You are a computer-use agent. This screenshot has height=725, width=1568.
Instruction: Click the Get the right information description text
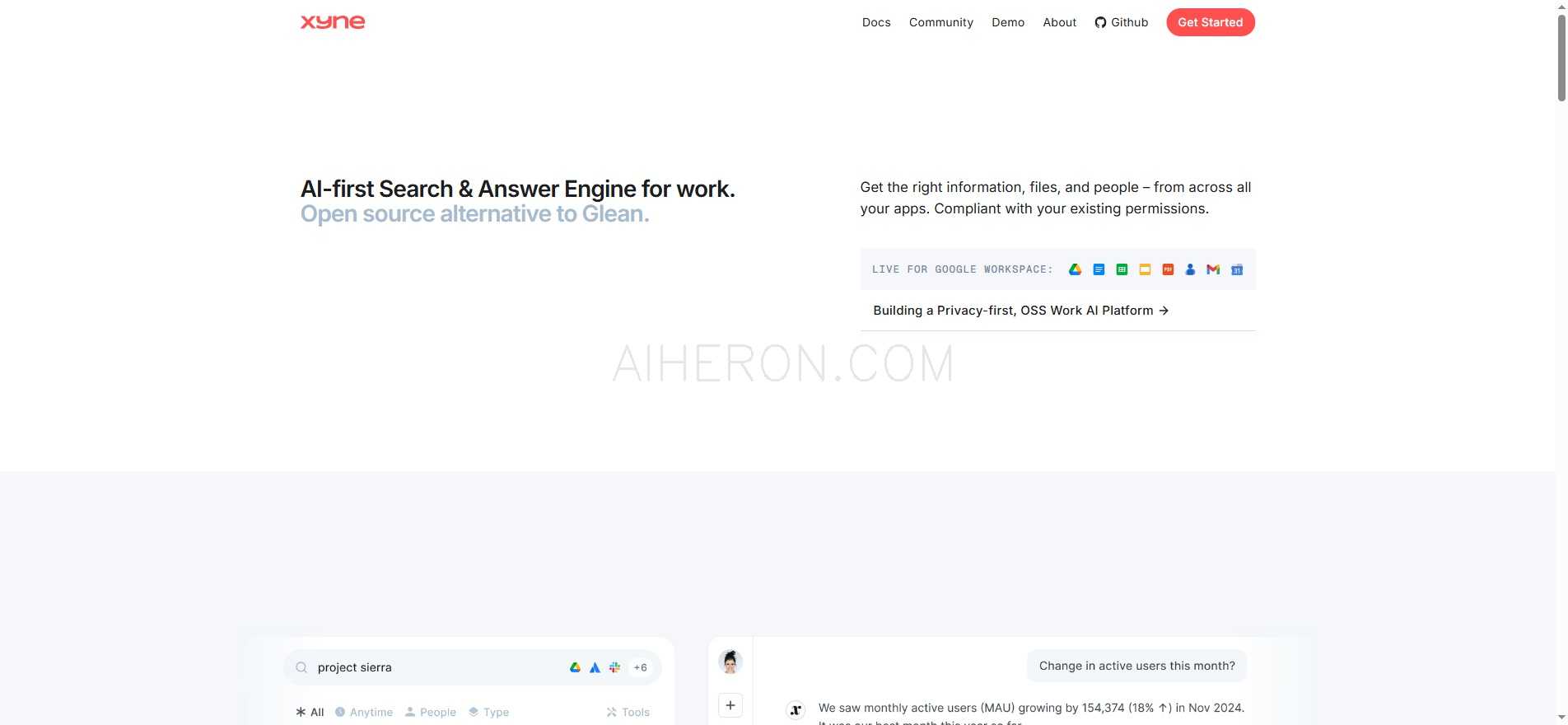(1055, 198)
